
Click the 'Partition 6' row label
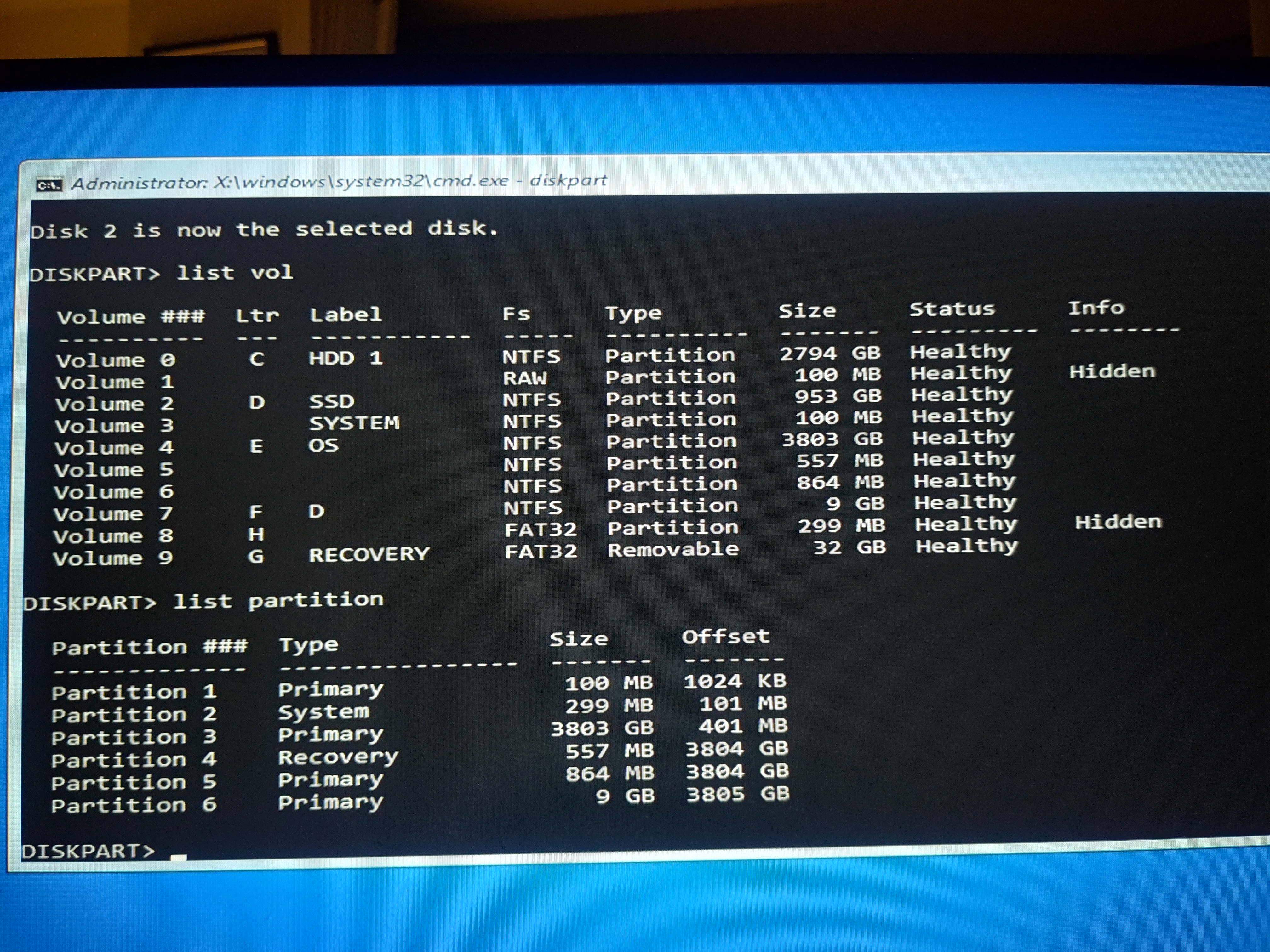(134, 805)
